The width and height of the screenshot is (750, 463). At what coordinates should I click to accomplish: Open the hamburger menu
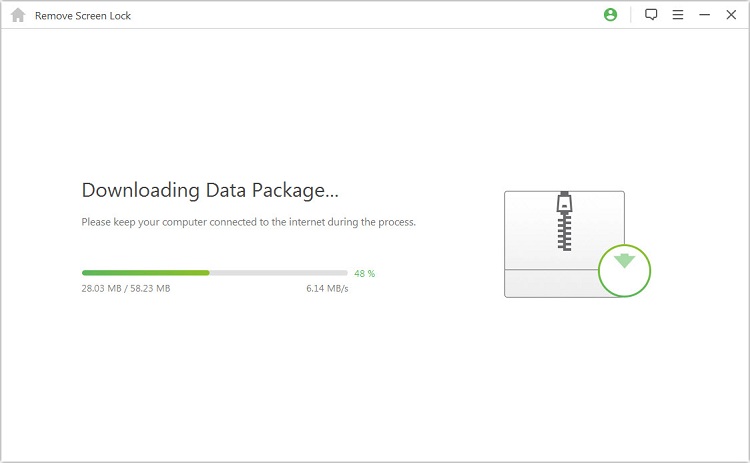tap(678, 15)
